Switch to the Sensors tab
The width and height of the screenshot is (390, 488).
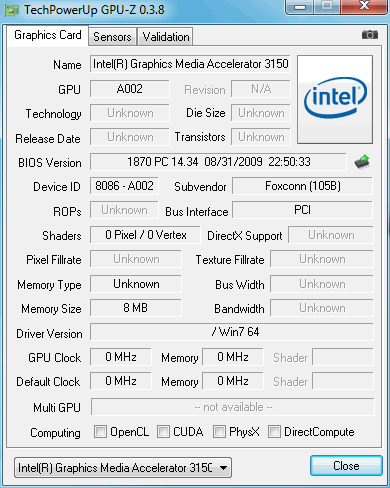(112, 37)
